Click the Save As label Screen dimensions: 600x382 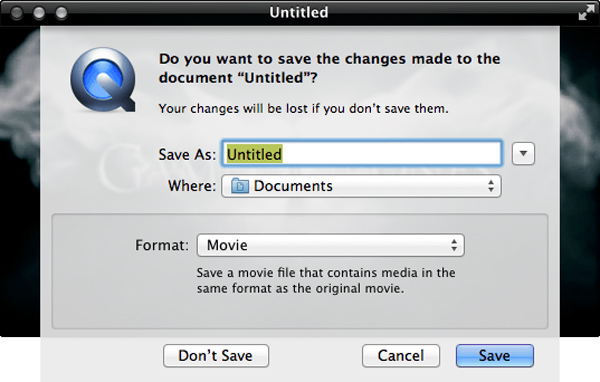(x=187, y=155)
